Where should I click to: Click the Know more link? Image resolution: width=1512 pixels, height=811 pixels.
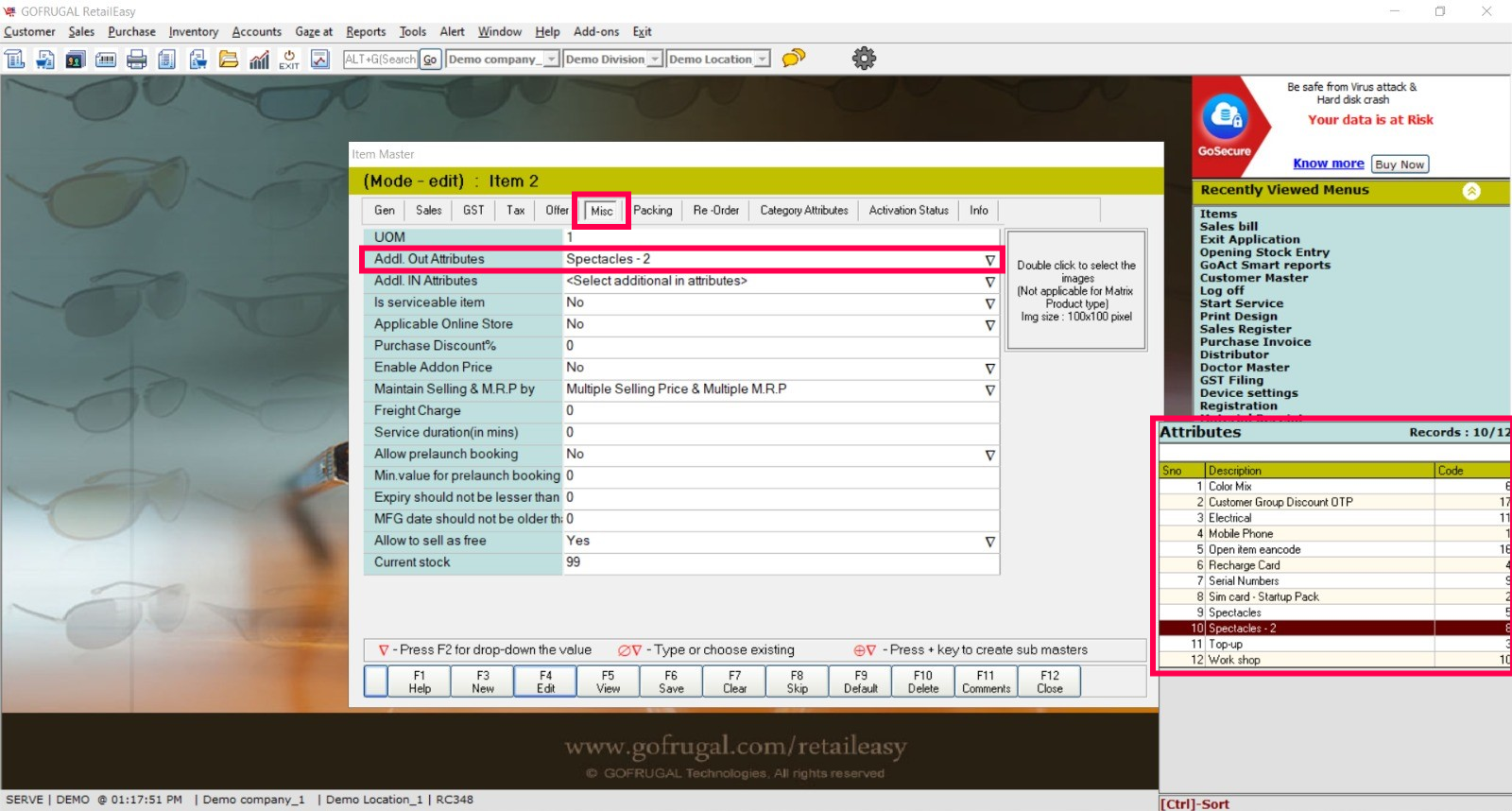(1328, 164)
